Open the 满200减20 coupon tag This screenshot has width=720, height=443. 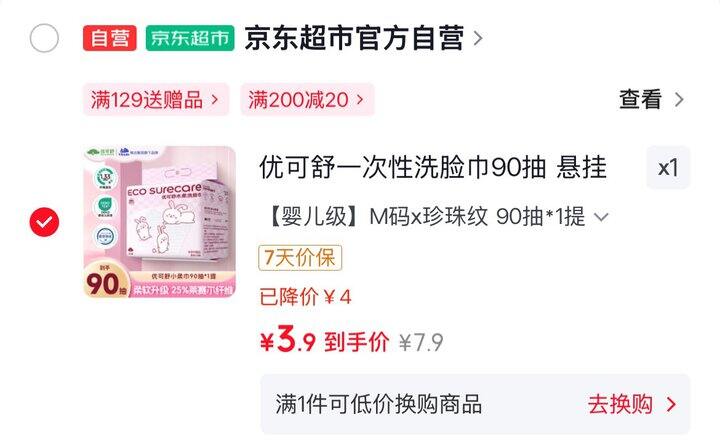tap(308, 100)
